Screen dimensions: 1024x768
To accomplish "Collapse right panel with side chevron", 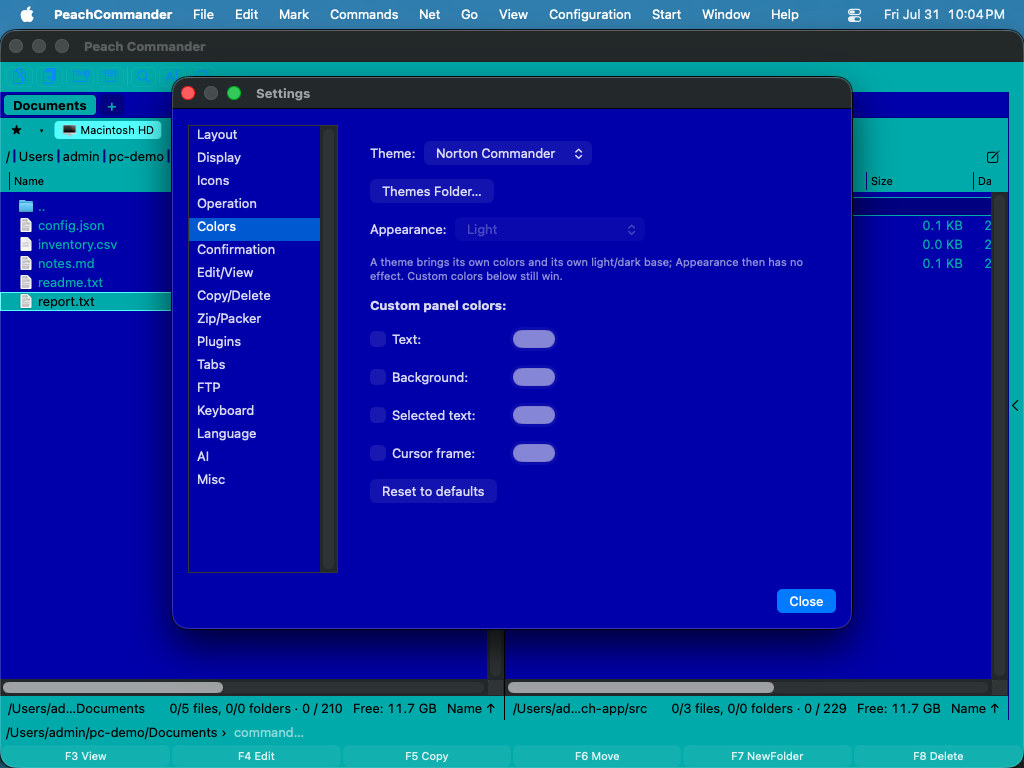I will point(1016,406).
